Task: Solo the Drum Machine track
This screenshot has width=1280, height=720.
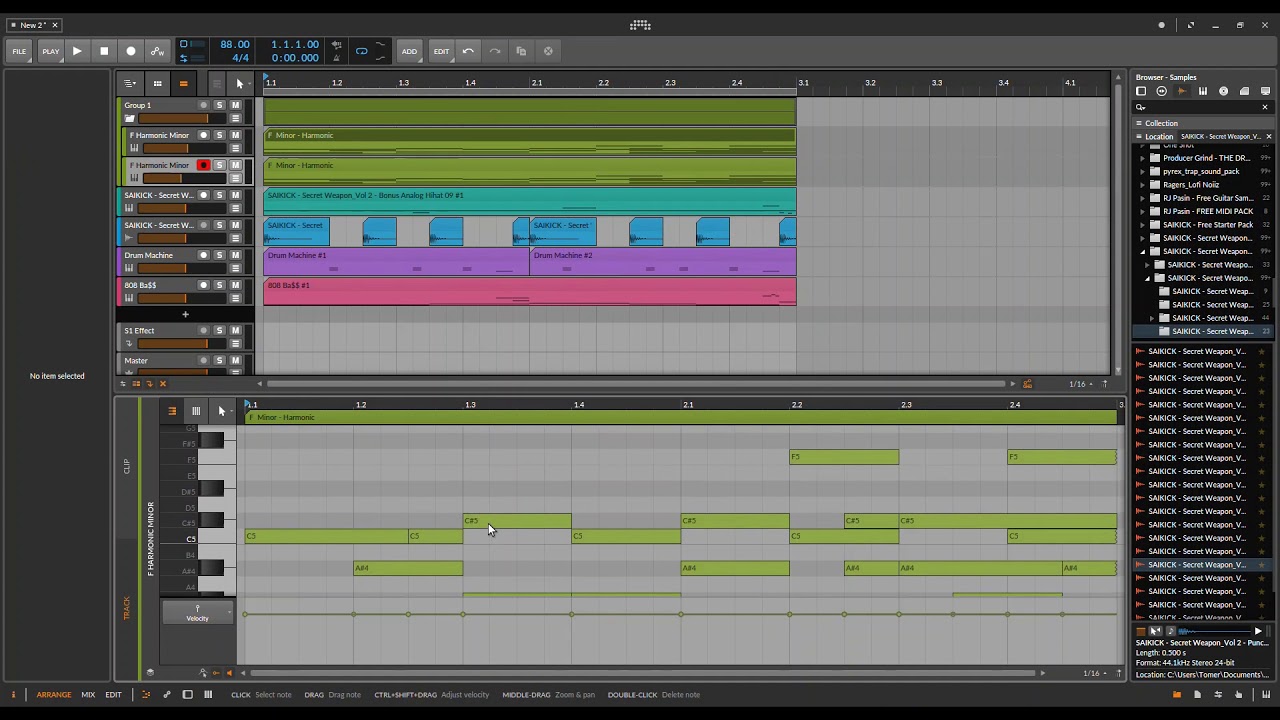Action: 219,255
